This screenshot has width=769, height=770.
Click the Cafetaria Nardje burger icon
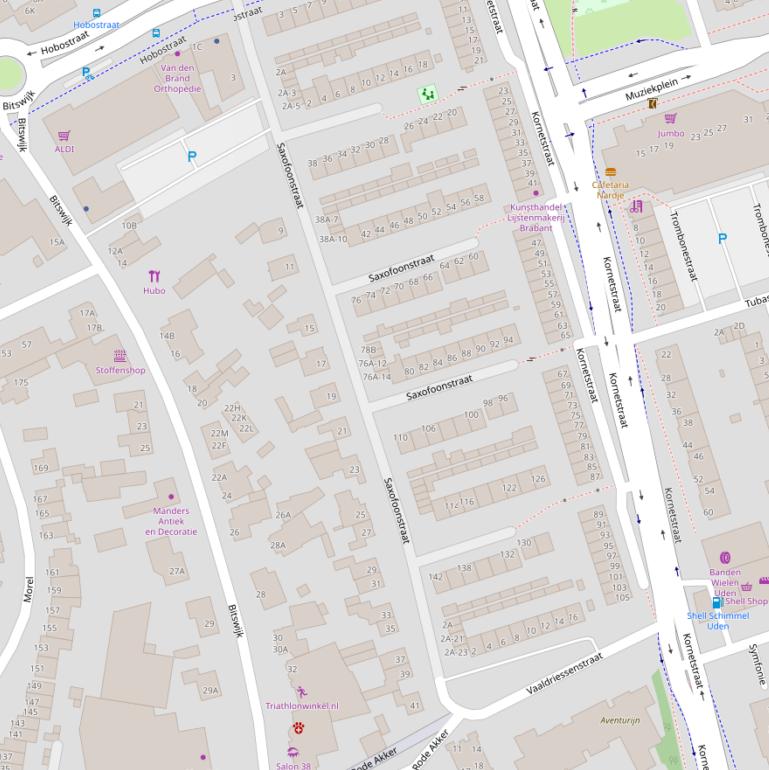[610, 171]
